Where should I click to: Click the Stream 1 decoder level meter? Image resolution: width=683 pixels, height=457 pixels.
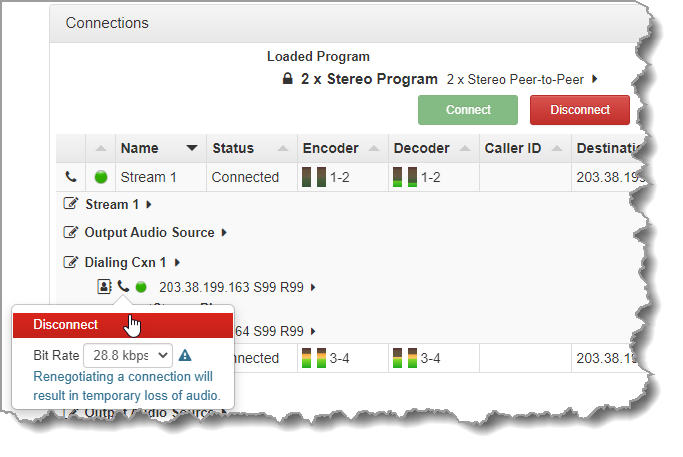404,178
